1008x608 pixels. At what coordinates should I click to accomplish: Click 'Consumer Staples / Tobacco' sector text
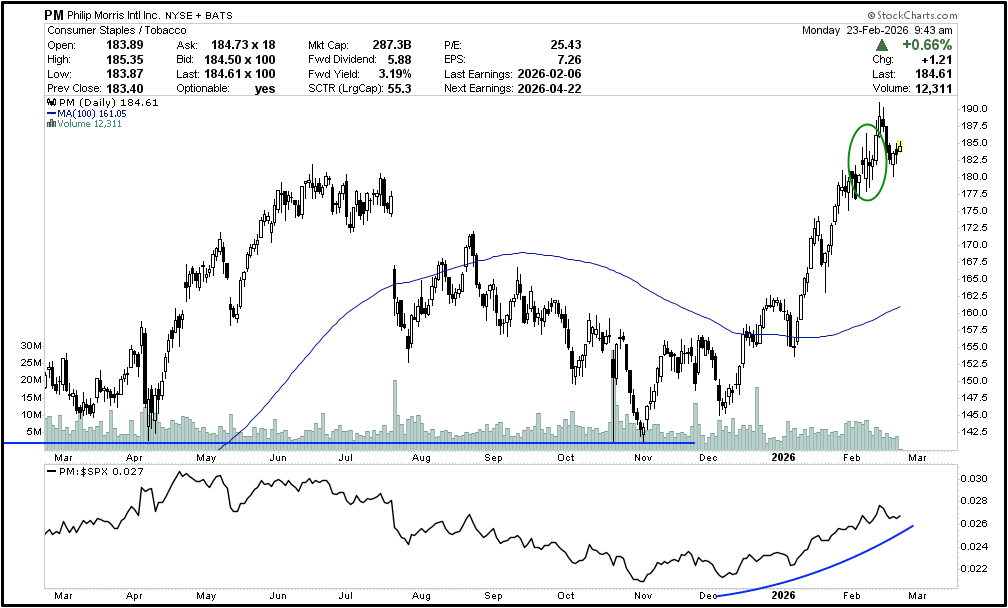coord(117,30)
